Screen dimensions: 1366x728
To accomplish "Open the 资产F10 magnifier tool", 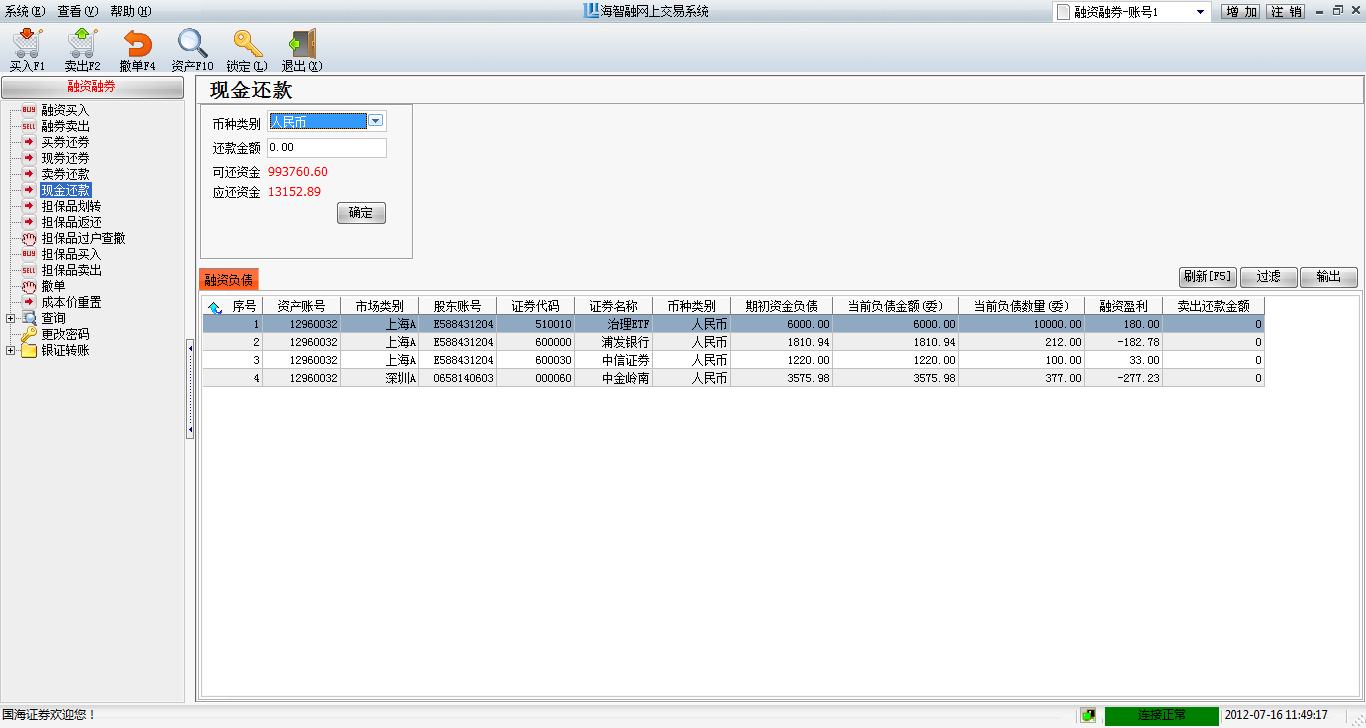I will pyautogui.click(x=192, y=50).
